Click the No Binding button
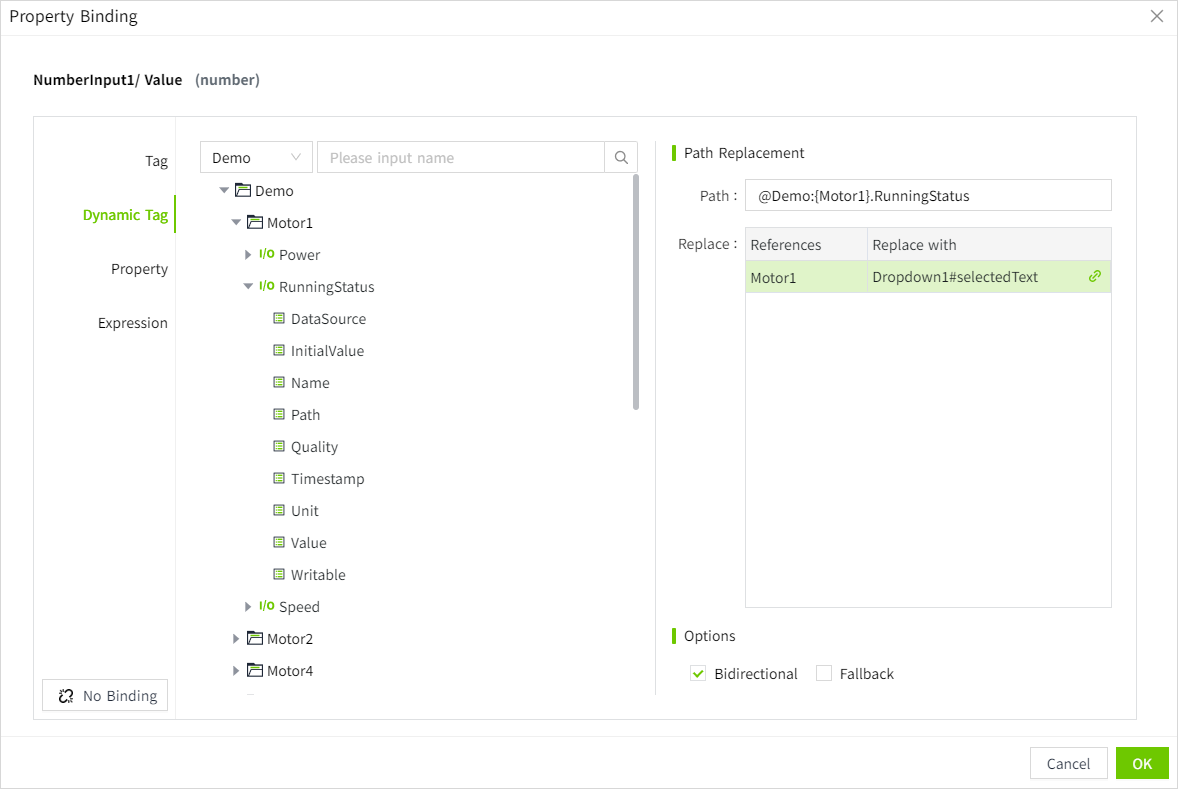Image resolution: width=1178 pixels, height=789 pixels. click(105, 696)
